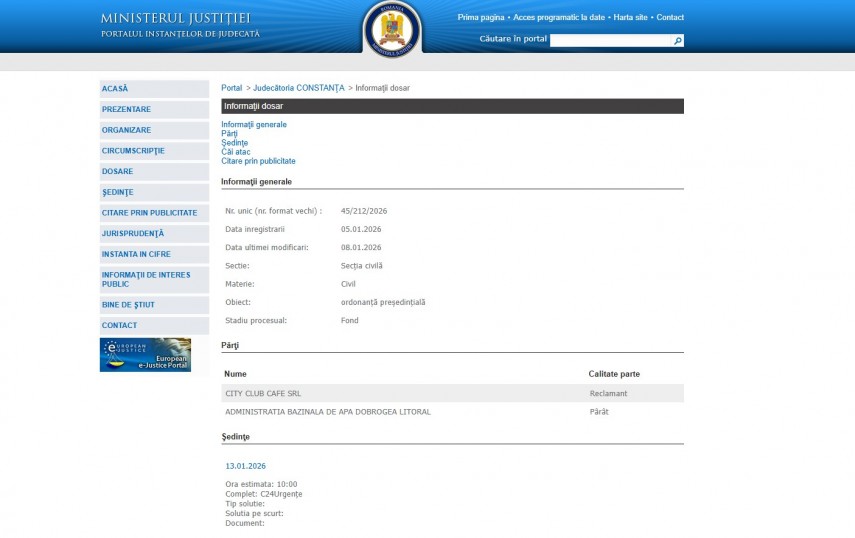This screenshot has height=538, width=855.
Task: Click the 'Harta site' top link
Action: [x=630, y=17]
